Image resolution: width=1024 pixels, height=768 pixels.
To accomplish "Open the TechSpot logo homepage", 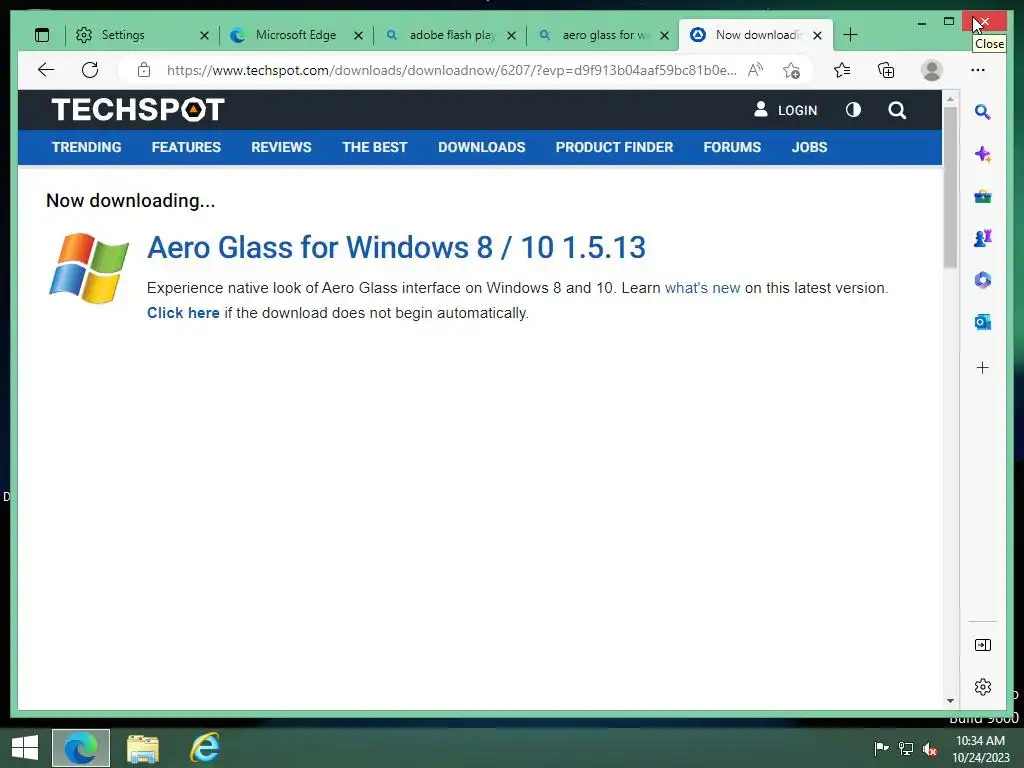I will (138, 110).
